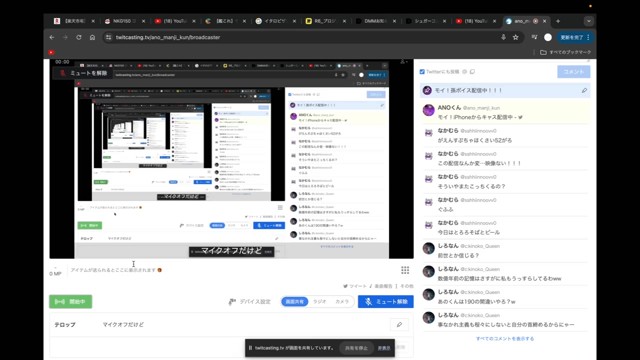This screenshot has width=640, height=360.
Task: Open しろなん avatar on 前世とか信じる comment
Action: click(429, 248)
